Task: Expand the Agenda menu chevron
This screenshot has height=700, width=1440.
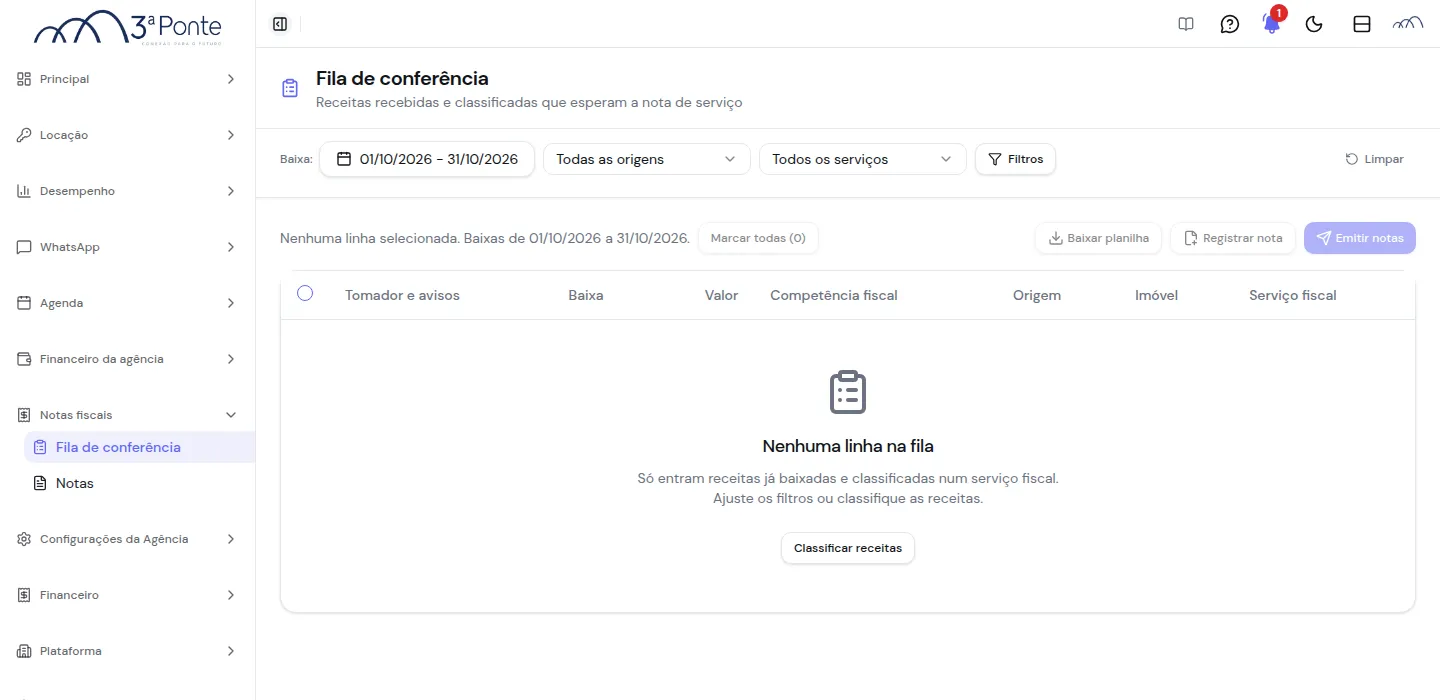Action: 231,303
